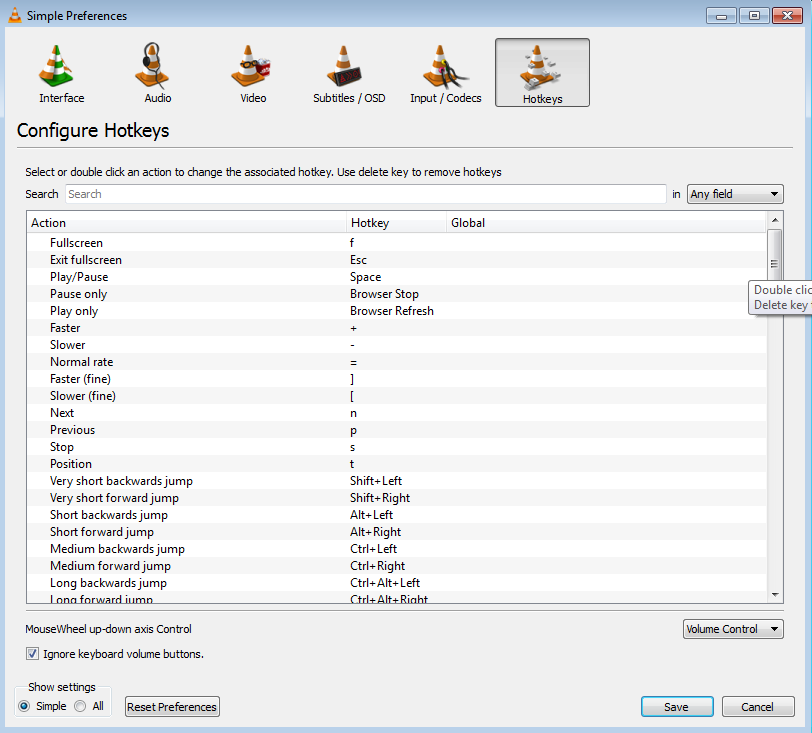Maximize the Simple Preferences window
Viewport: 812px width, 733px height.
click(x=755, y=16)
